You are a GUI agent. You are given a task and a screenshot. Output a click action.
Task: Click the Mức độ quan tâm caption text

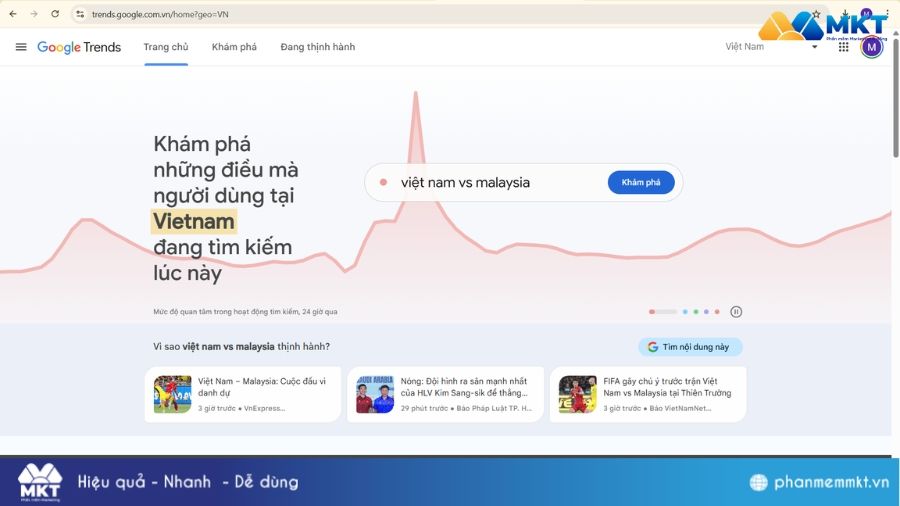[x=245, y=312]
